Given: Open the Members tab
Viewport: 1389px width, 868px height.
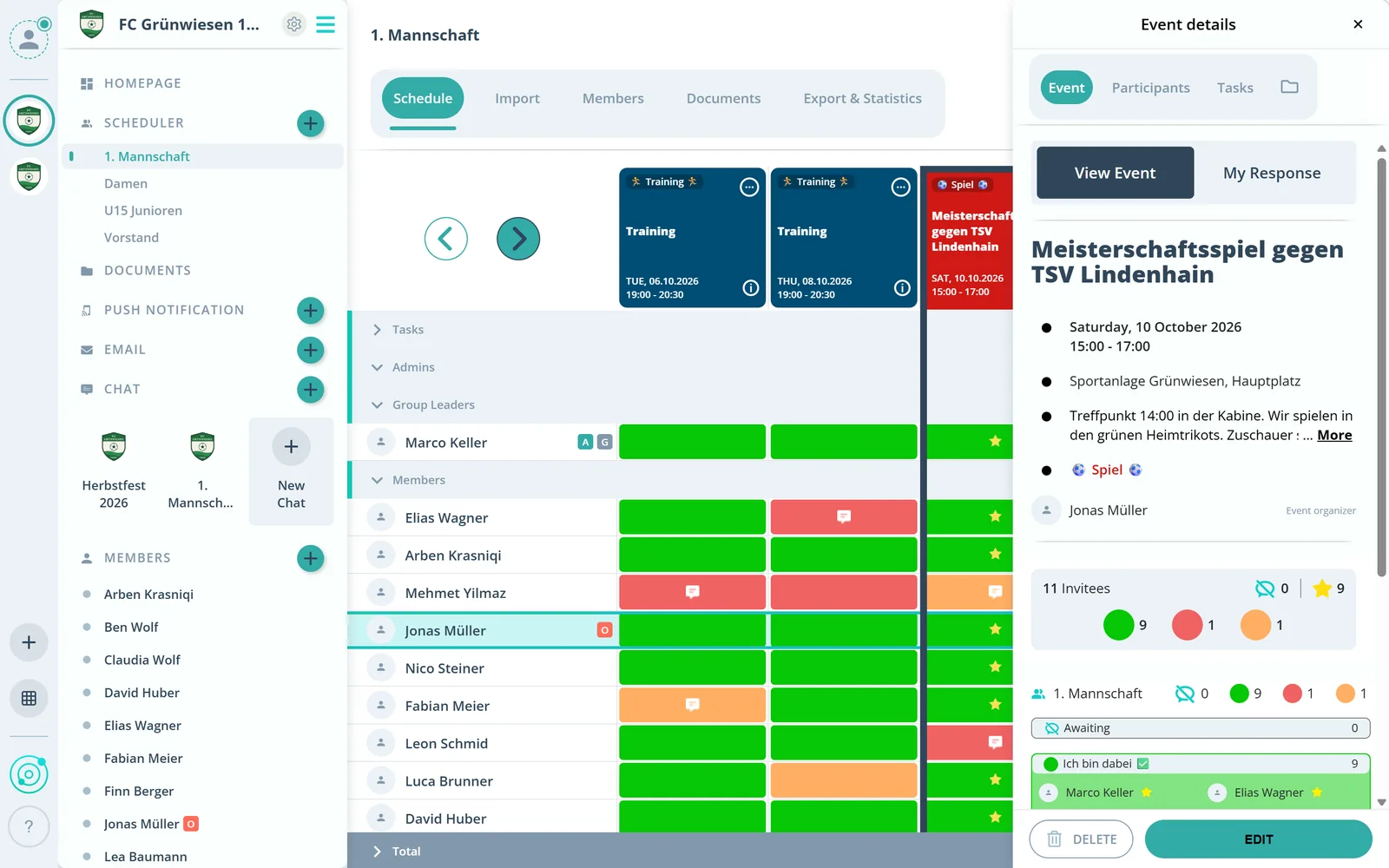Looking at the screenshot, I should [x=613, y=98].
